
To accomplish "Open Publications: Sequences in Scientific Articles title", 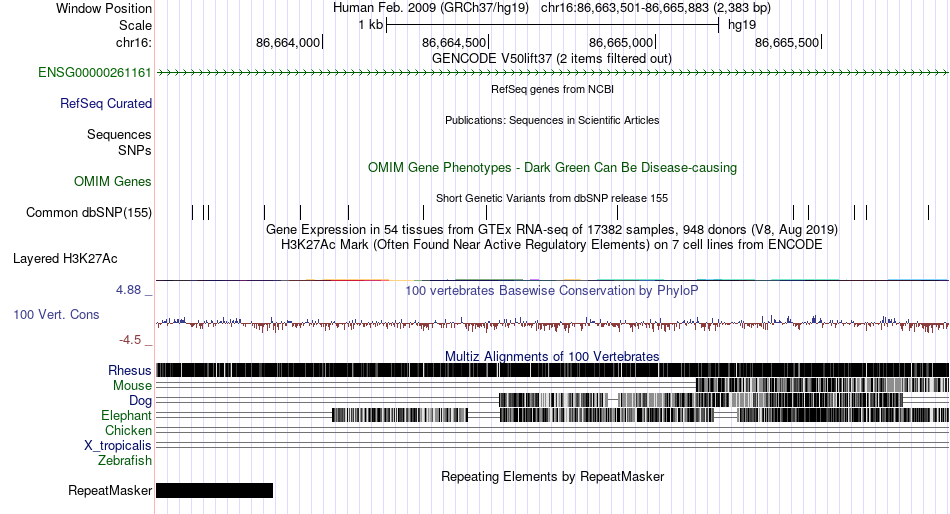I will point(552,120).
